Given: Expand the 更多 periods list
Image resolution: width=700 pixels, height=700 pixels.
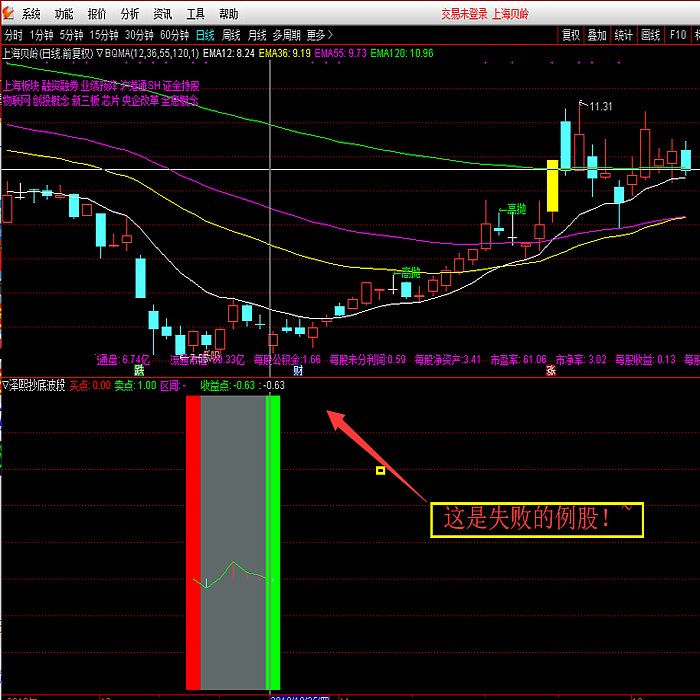Looking at the screenshot, I should click(x=320, y=35).
